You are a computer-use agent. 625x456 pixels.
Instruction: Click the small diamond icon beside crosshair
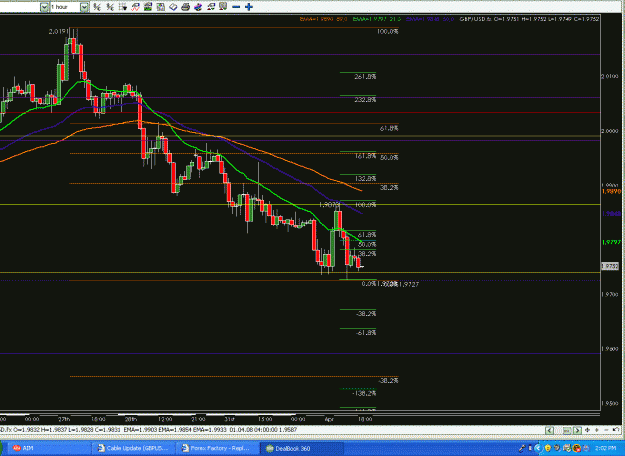(597, 430)
